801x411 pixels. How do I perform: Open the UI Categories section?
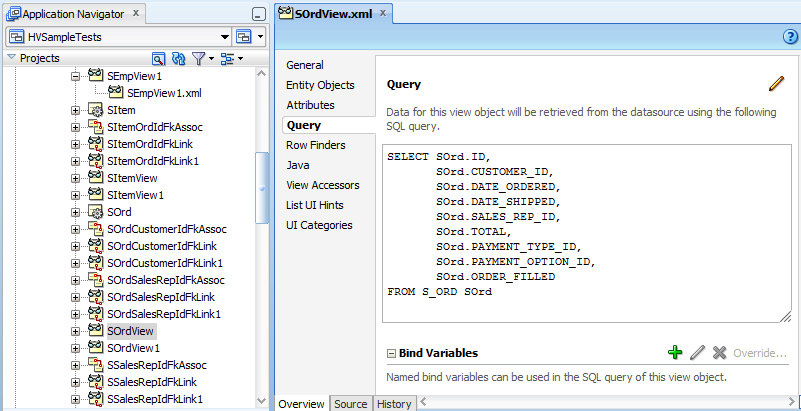click(x=319, y=225)
